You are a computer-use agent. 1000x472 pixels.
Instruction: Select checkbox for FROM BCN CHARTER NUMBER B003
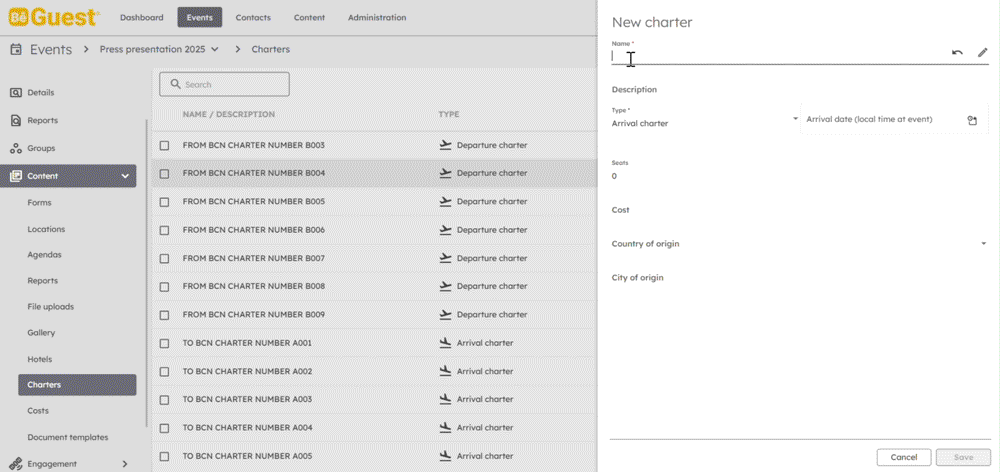(165, 145)
